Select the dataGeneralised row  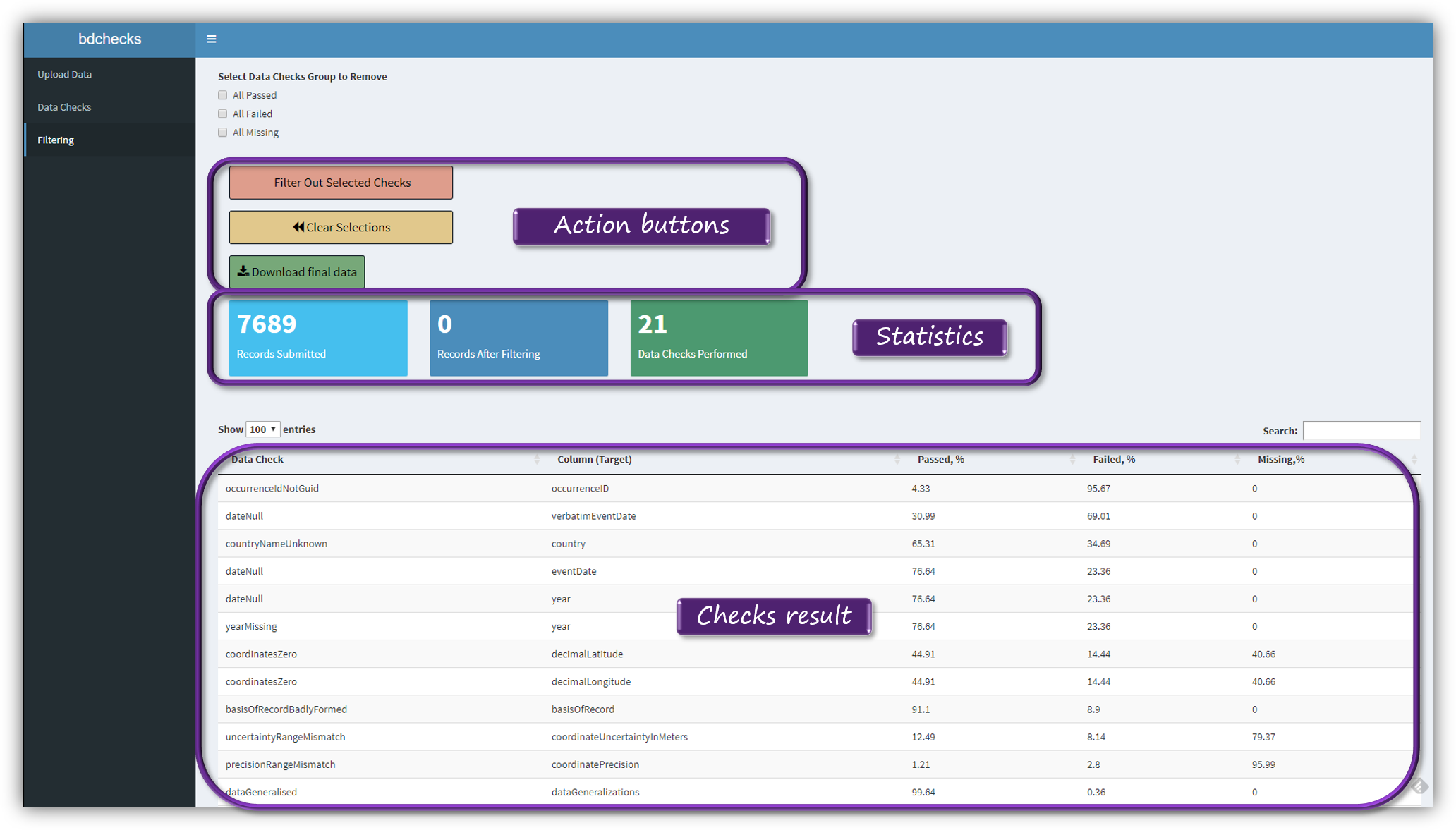818,792
